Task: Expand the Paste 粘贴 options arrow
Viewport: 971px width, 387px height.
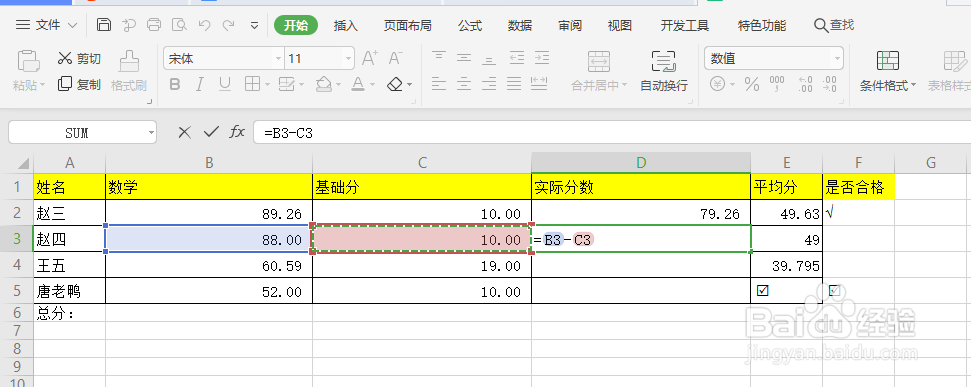Action: pyautogui.click(x=43, y=85)
